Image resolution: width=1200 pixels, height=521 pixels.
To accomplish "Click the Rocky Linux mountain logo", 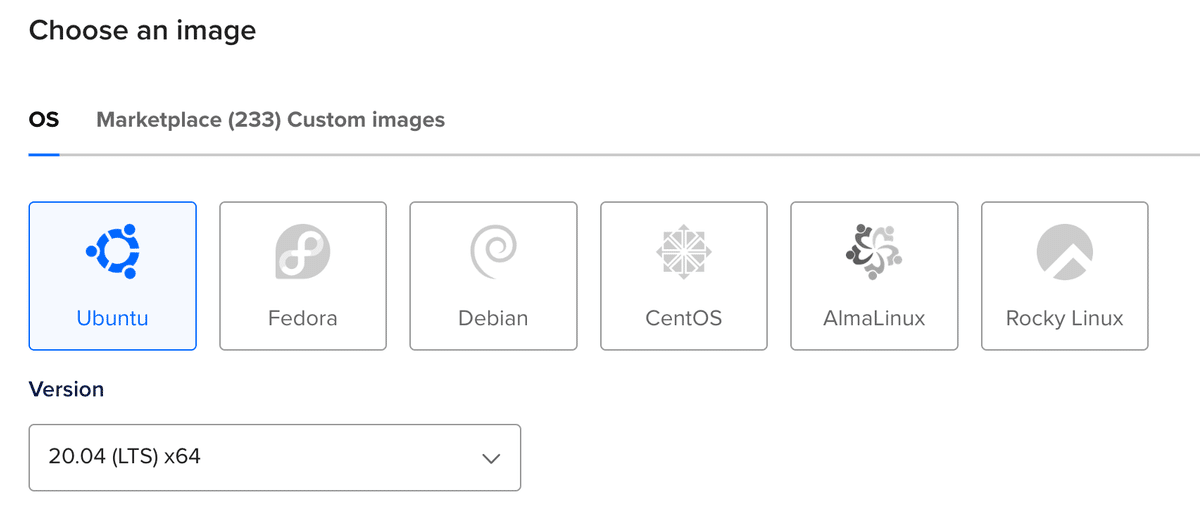I will [1065, 252].
